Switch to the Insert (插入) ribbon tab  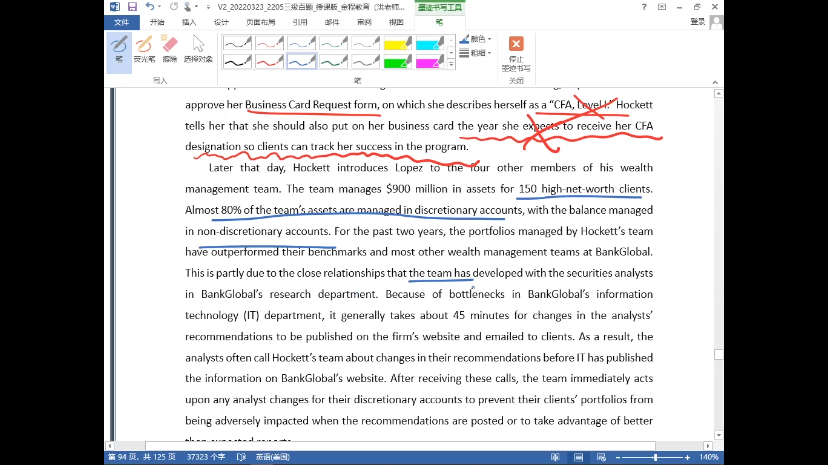[x=188, y=21]
